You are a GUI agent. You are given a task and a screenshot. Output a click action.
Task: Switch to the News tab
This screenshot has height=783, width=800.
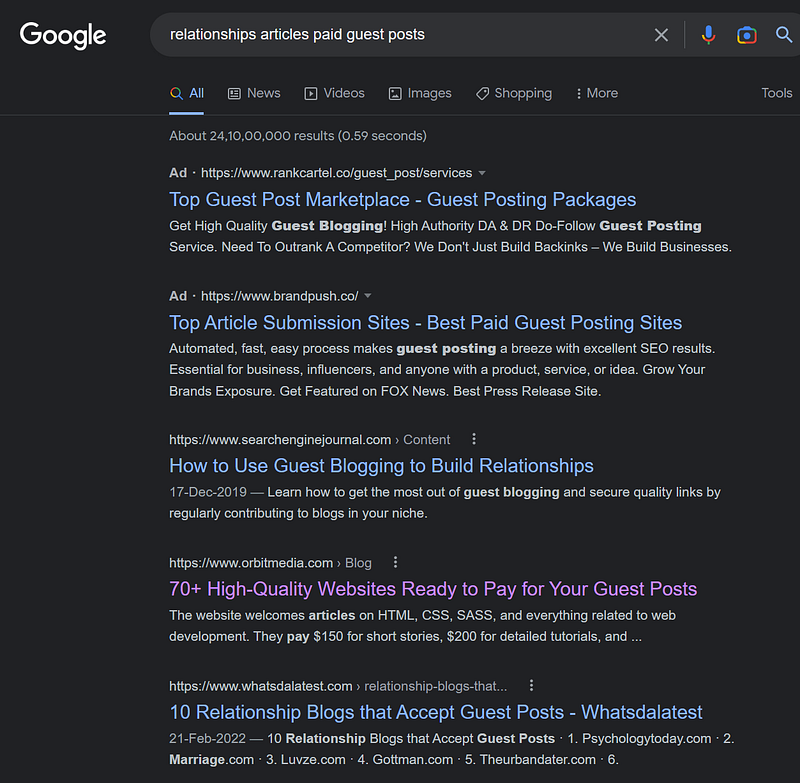[x=254, y=93]
